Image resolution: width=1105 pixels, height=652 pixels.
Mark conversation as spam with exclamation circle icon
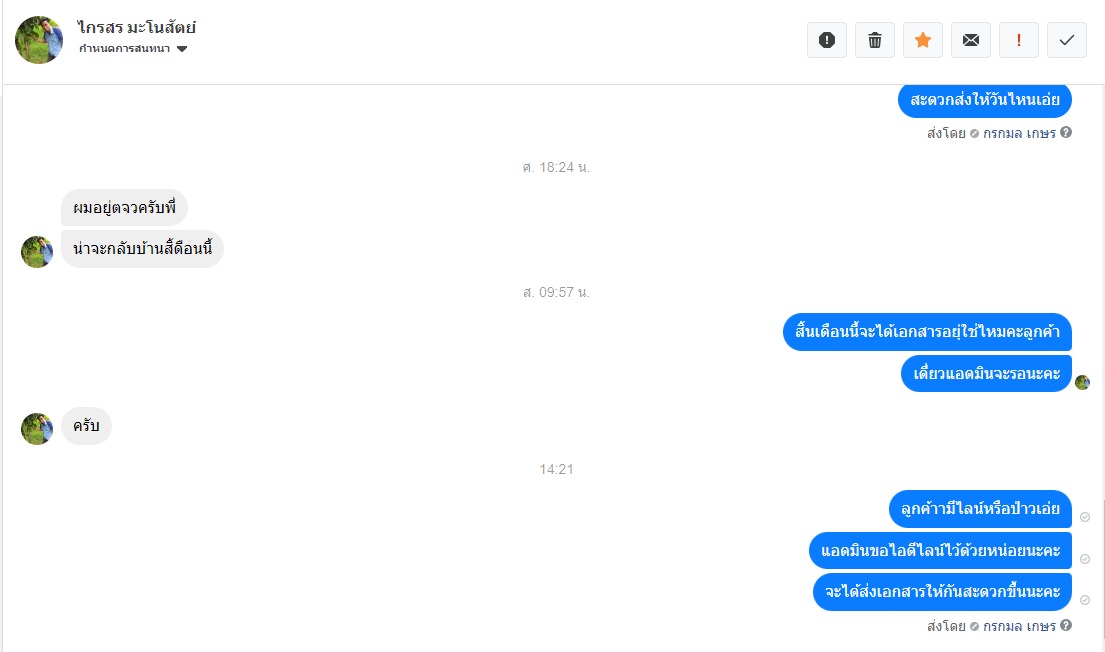pyautogui.click(x=827, y=40)
